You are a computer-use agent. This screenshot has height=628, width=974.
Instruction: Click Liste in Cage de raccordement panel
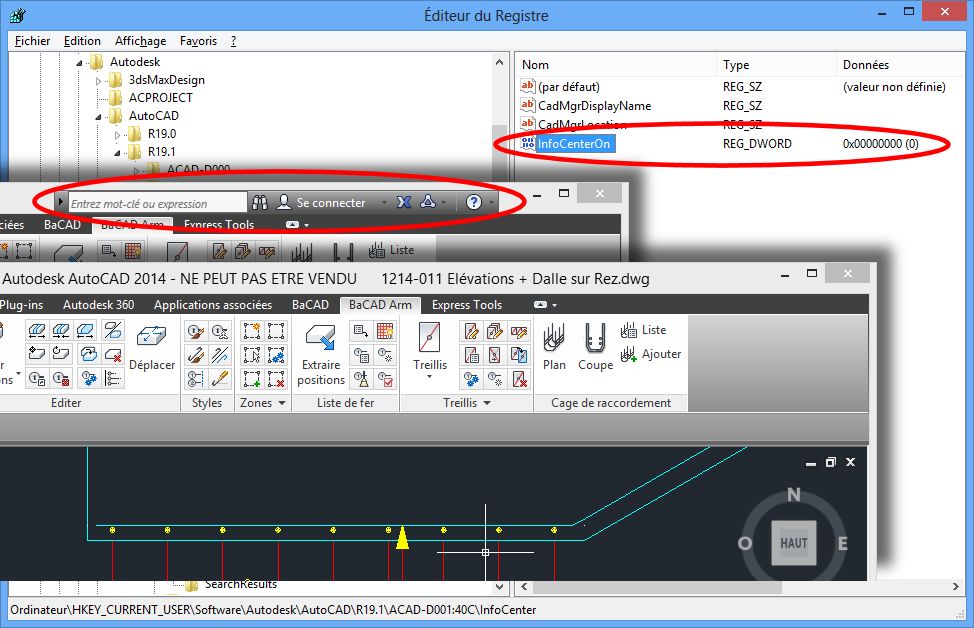(644, 330)
